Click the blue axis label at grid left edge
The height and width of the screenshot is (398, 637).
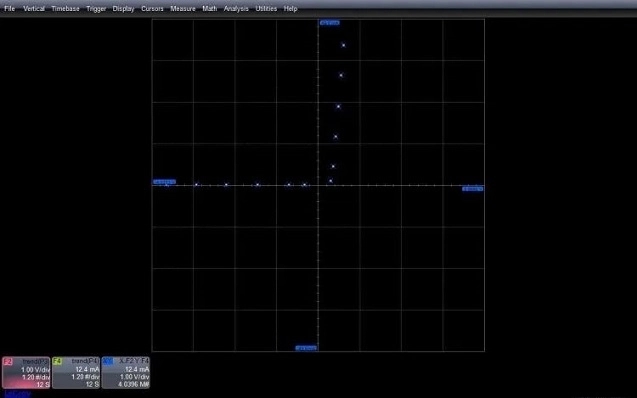point(165,182)
